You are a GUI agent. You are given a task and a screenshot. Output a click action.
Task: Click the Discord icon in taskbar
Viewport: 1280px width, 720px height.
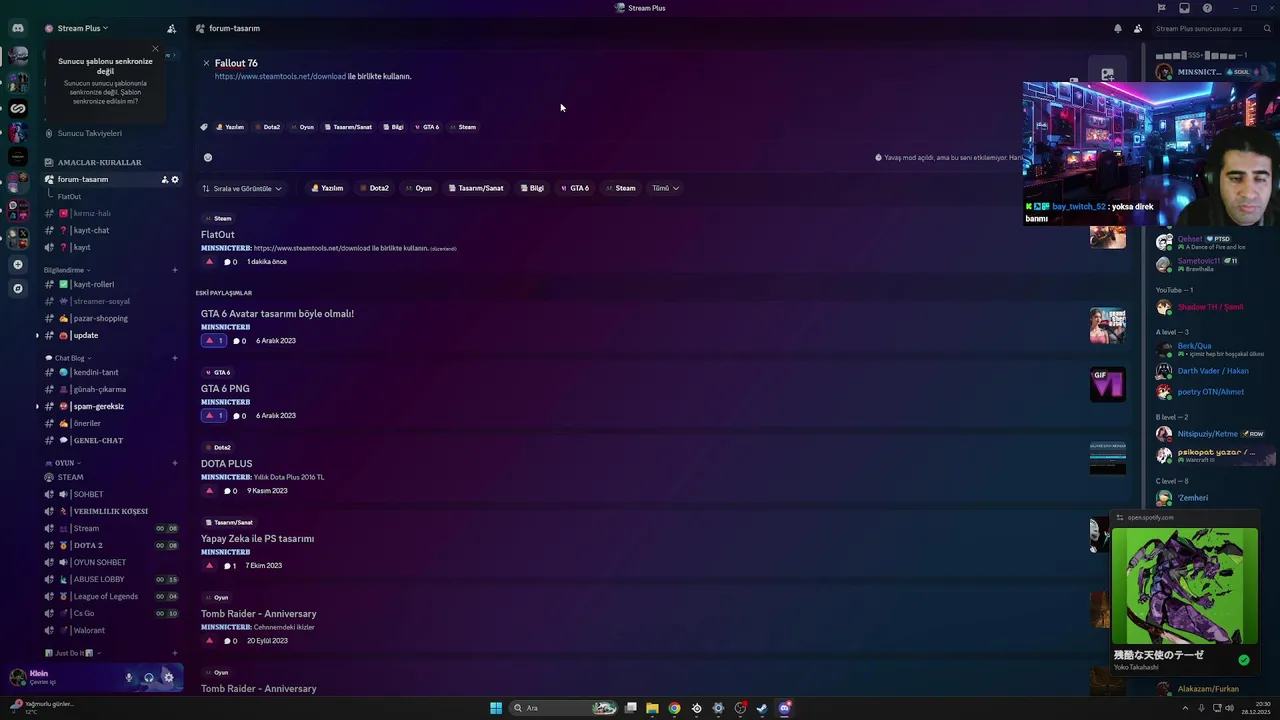[785, 708]
